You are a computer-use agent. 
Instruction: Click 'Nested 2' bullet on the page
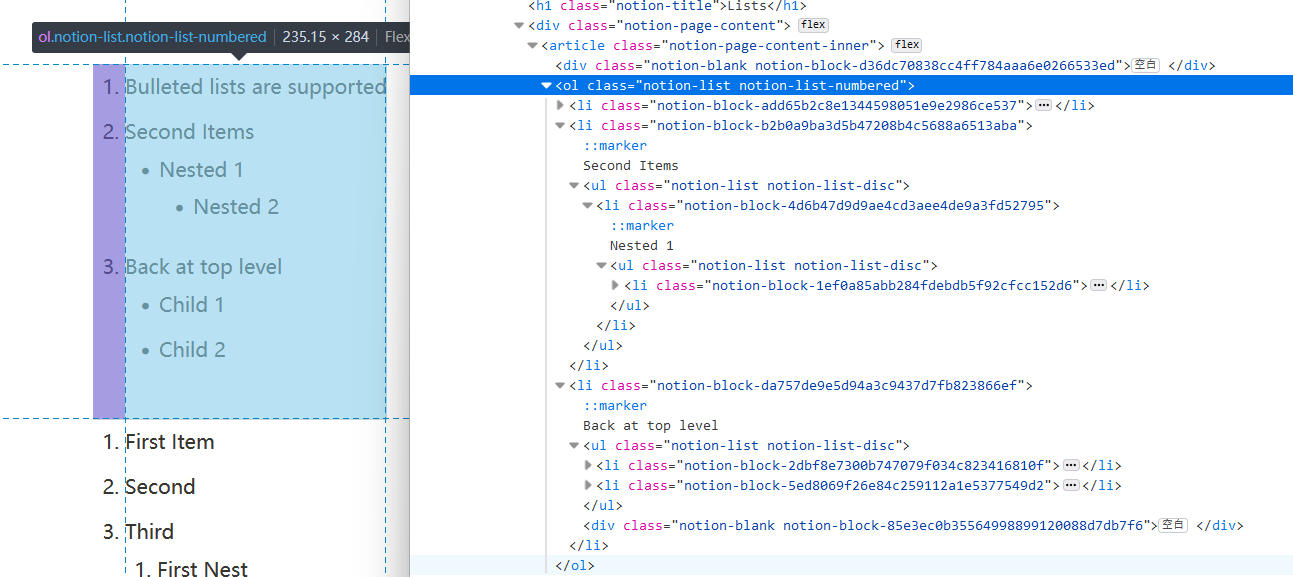(236, 207)
